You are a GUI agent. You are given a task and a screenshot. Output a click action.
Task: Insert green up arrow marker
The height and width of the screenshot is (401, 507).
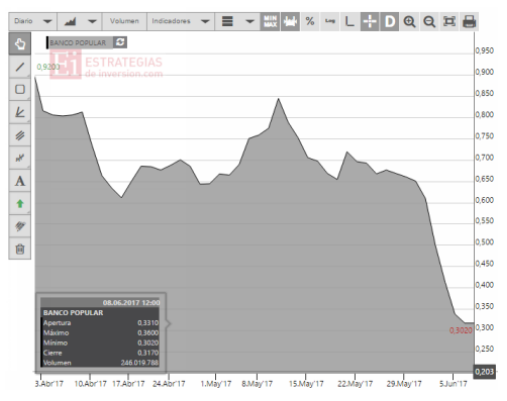click(x=20, y=203)
